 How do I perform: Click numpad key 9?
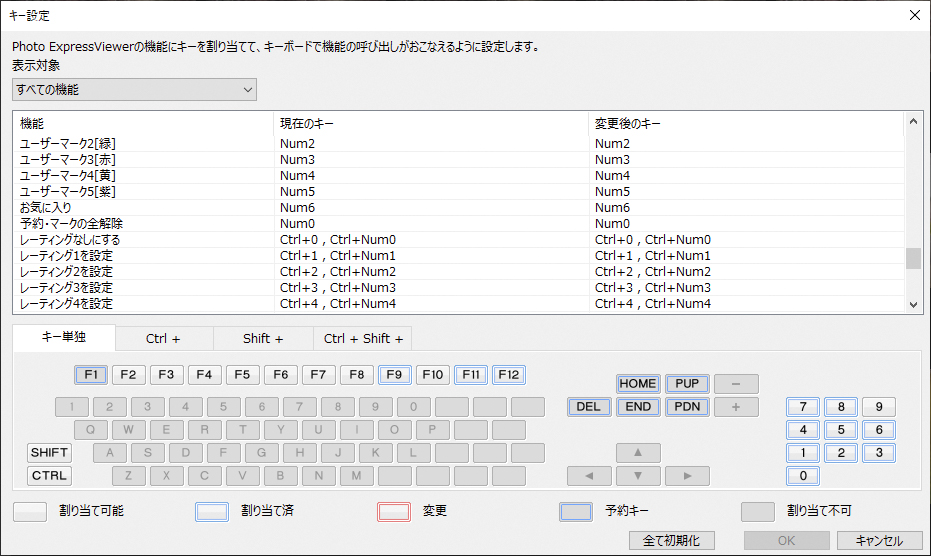coord(879,407)
